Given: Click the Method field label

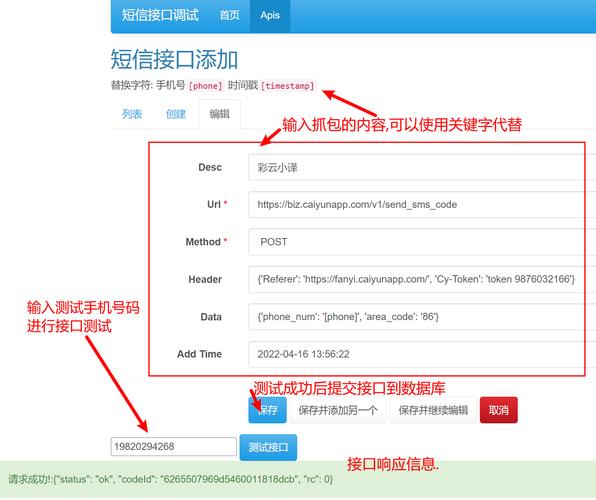Looking at the screenshot, I should point(206,242).
